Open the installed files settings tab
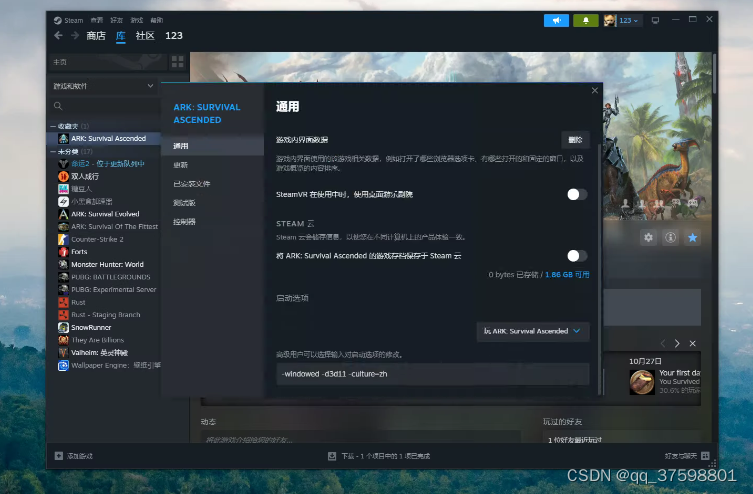The width and height of the screenshot is (753, 494). (212, 184)
